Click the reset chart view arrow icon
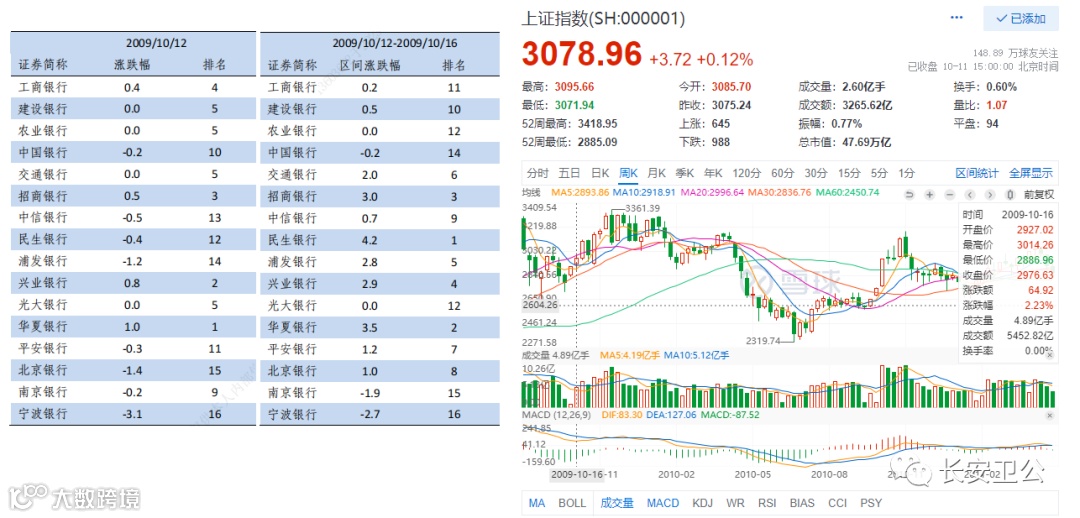The height and width of the screenshot is (518, 1080). pos(908,194)
